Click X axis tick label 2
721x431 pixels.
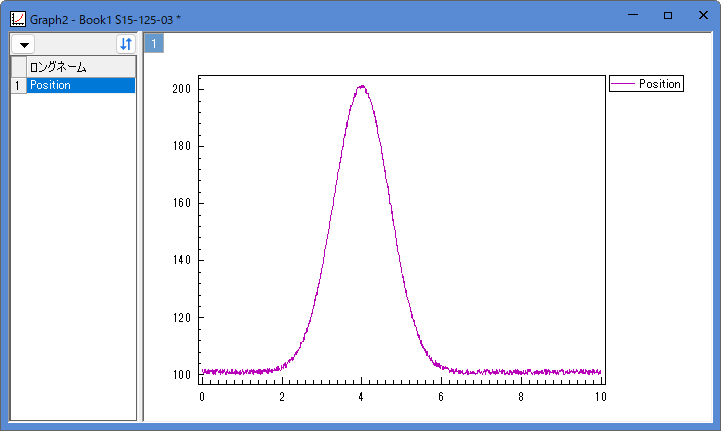point(282,397)
